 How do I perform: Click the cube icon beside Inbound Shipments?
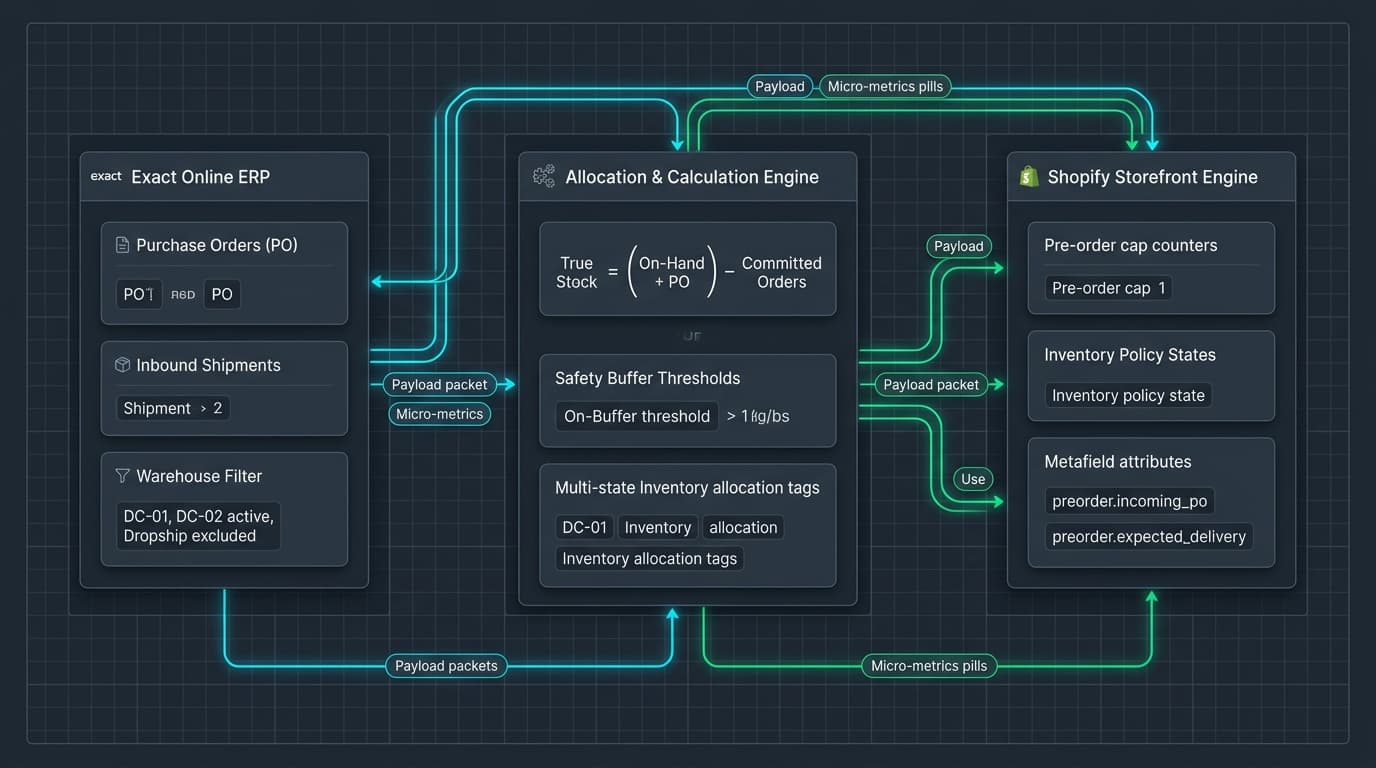(122, 365)
